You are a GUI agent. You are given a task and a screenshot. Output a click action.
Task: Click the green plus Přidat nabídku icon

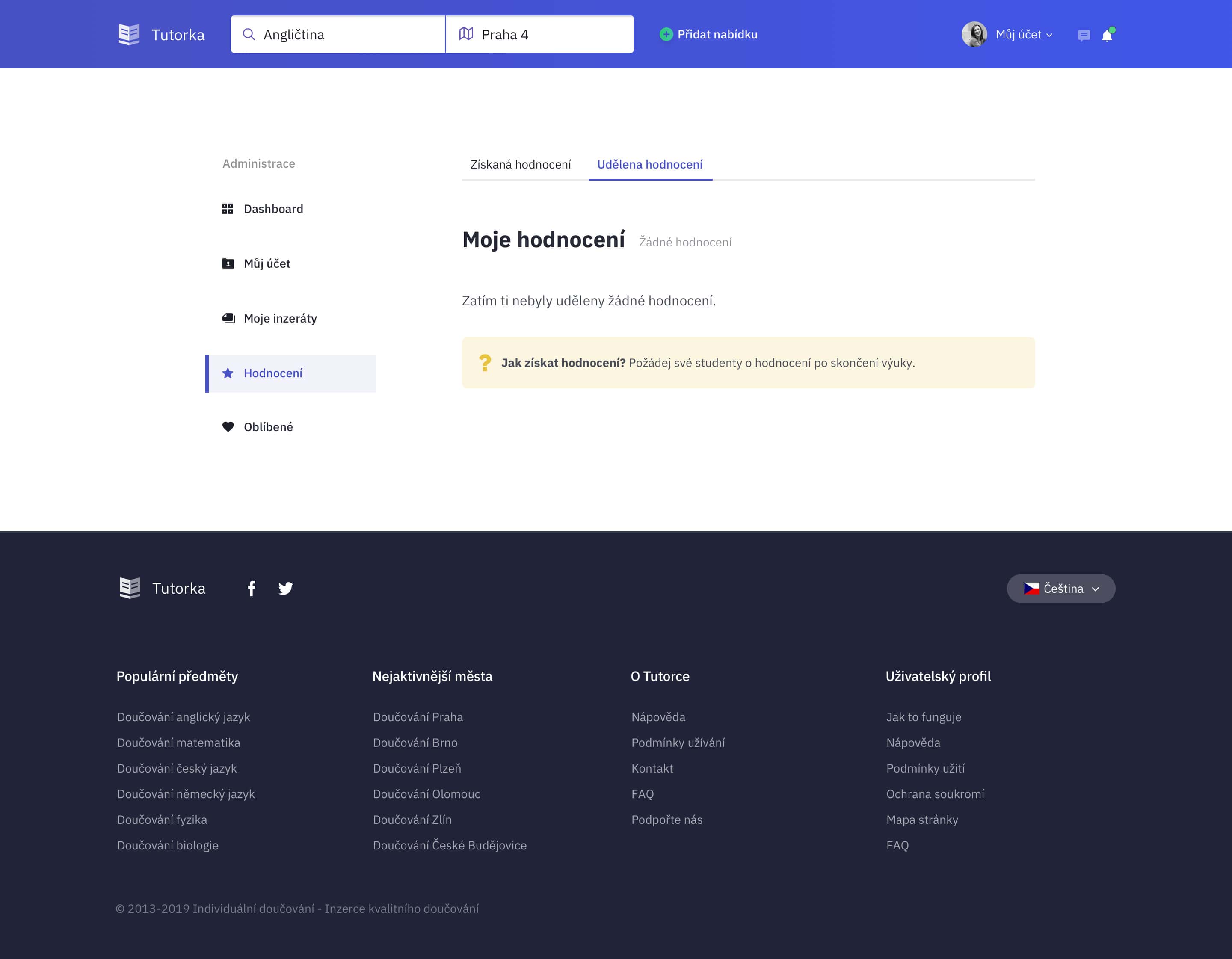coord(666,34)
